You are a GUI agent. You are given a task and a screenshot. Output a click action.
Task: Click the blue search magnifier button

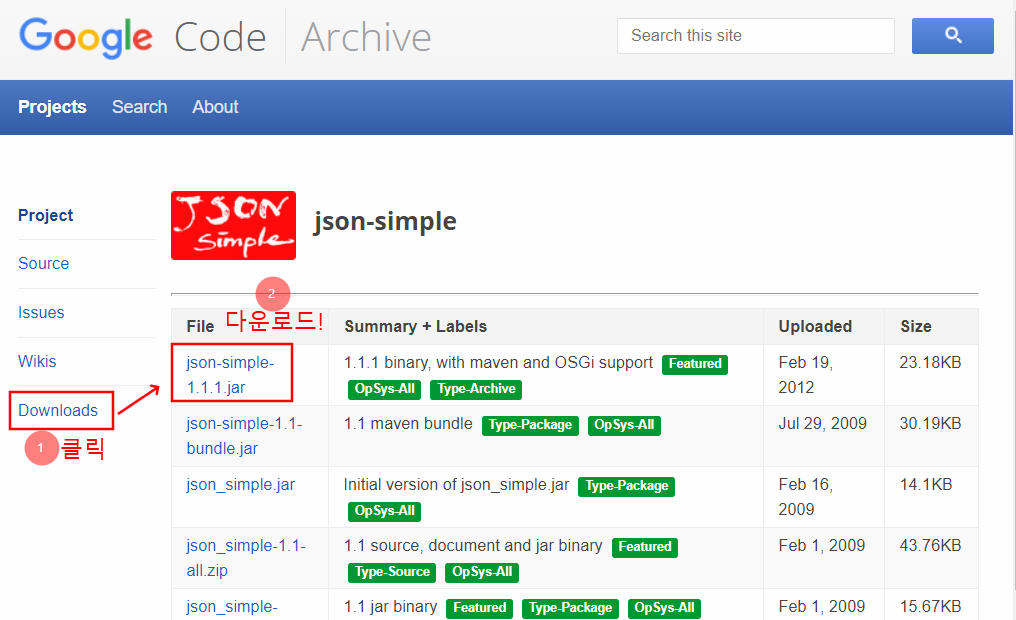coord(952,36)
